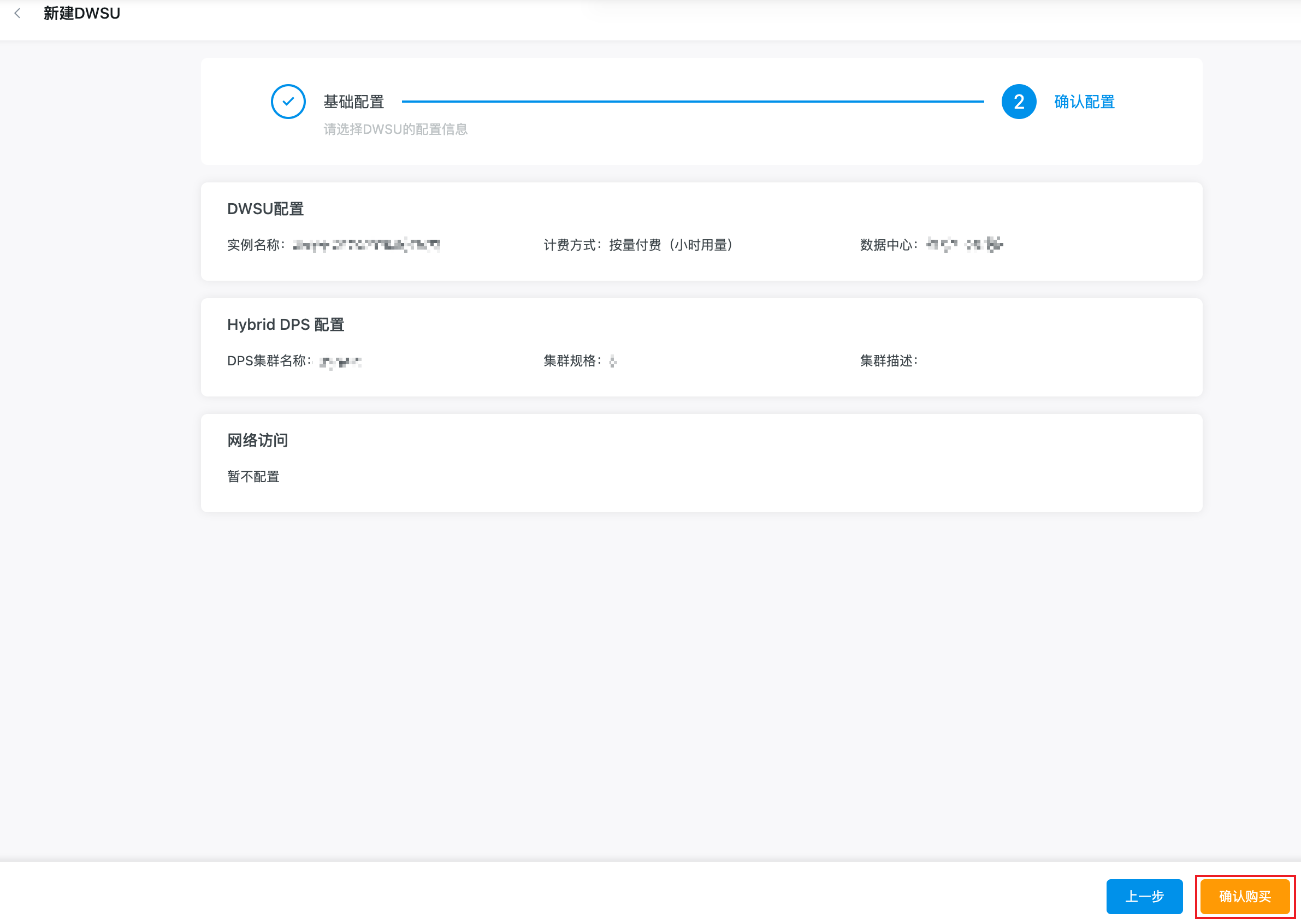Viewport: 1301px width, 924px height.
Task: Click the 实例名称 value text
Action: pyautogui.click(x=366, y=245)
